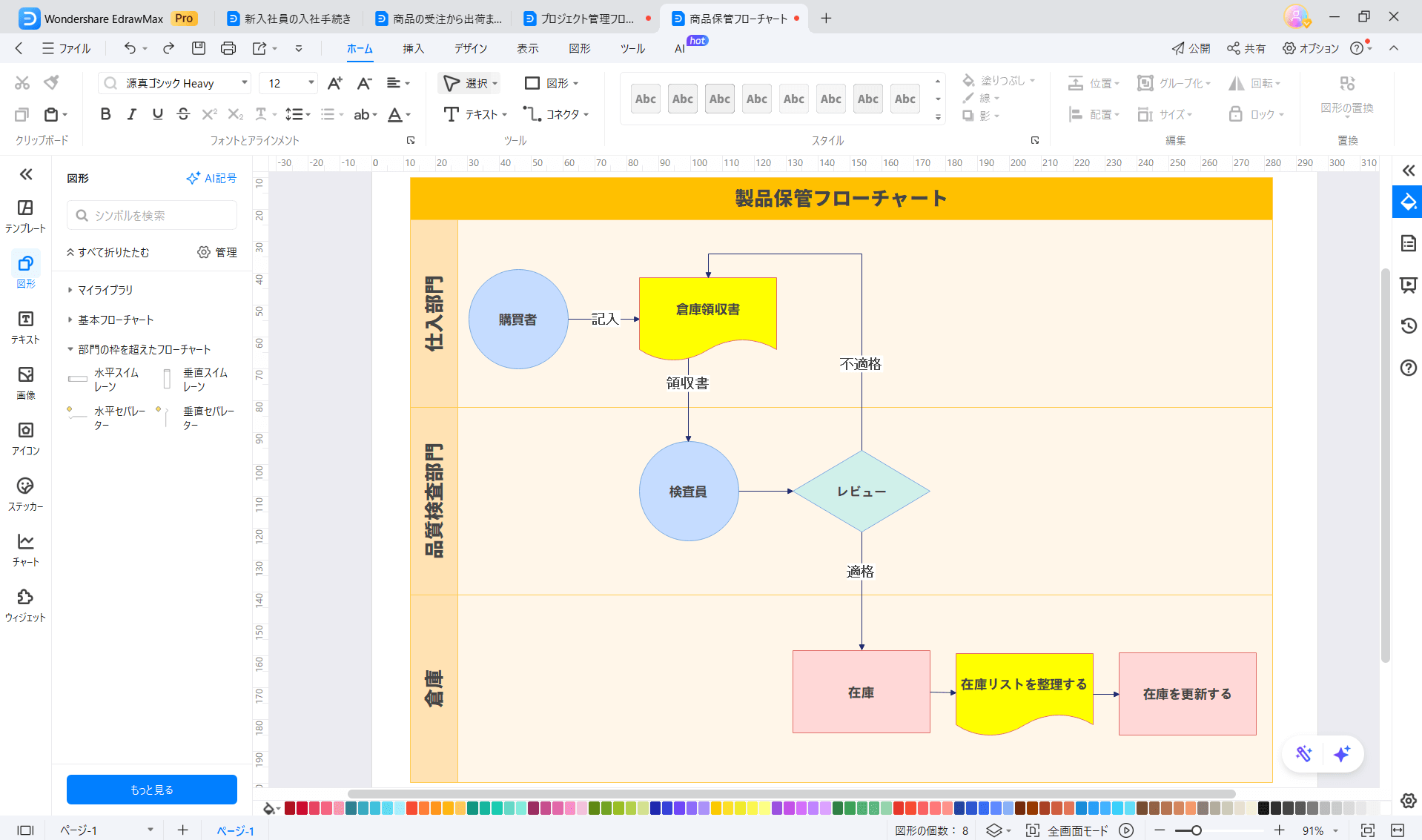This screenshot has height=840, width=1422.
Task: Toggle Underline formatting
Action: 157,114
